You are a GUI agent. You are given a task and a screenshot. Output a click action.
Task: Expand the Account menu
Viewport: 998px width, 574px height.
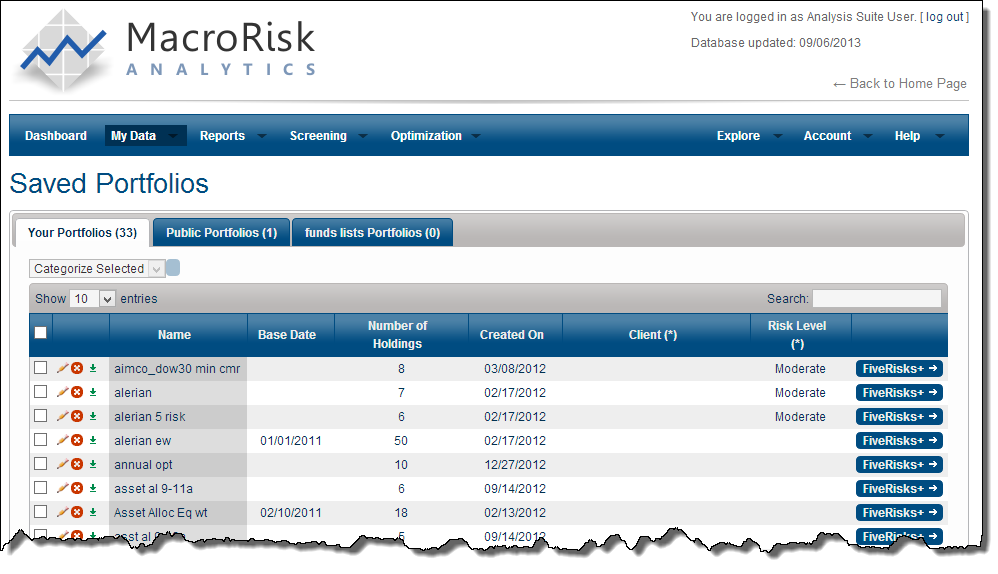pyautogui.click(x=838, y=136)
